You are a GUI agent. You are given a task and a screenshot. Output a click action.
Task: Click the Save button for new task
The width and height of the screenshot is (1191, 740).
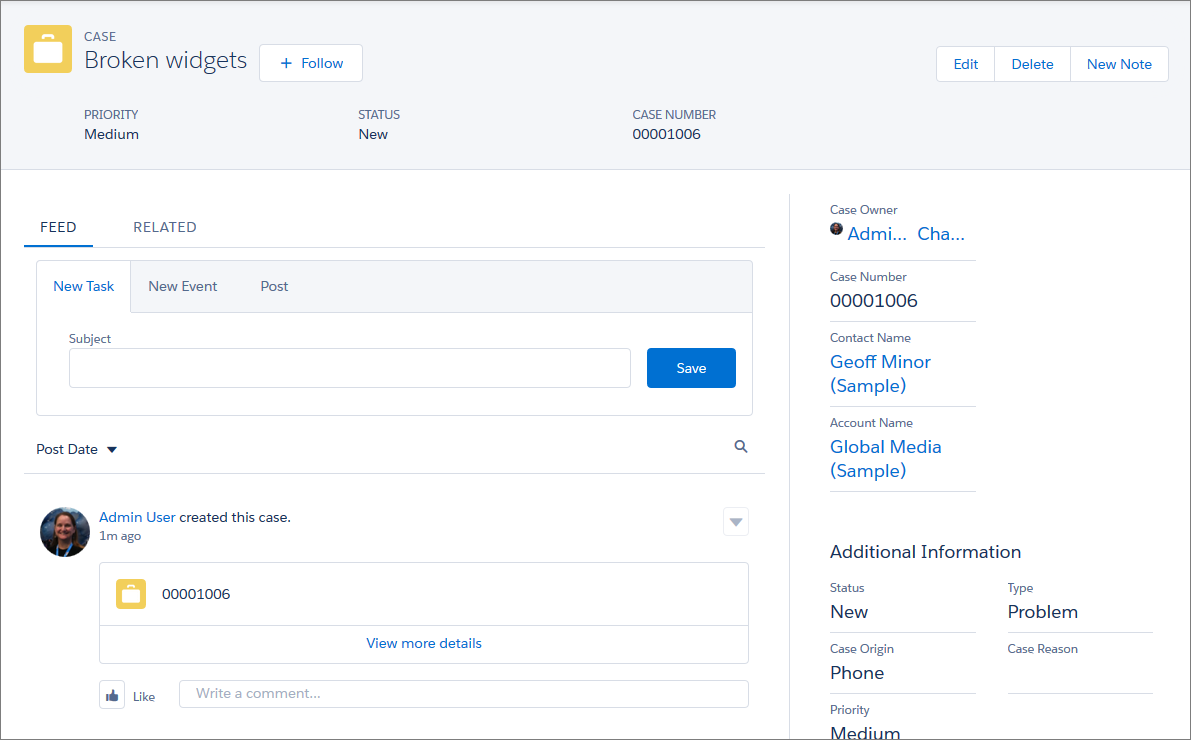pyautogui.click(x=691, y=368)
